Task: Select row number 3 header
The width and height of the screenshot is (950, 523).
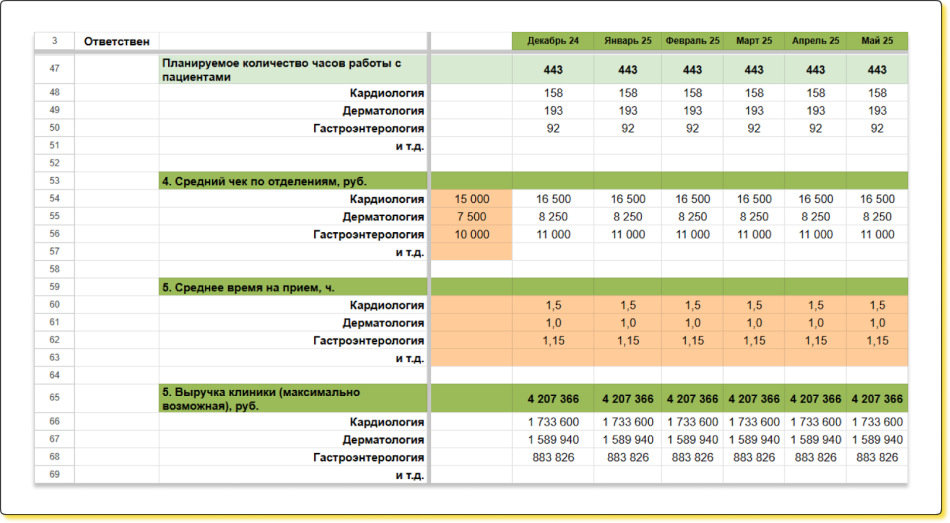Action: point(54,41)
